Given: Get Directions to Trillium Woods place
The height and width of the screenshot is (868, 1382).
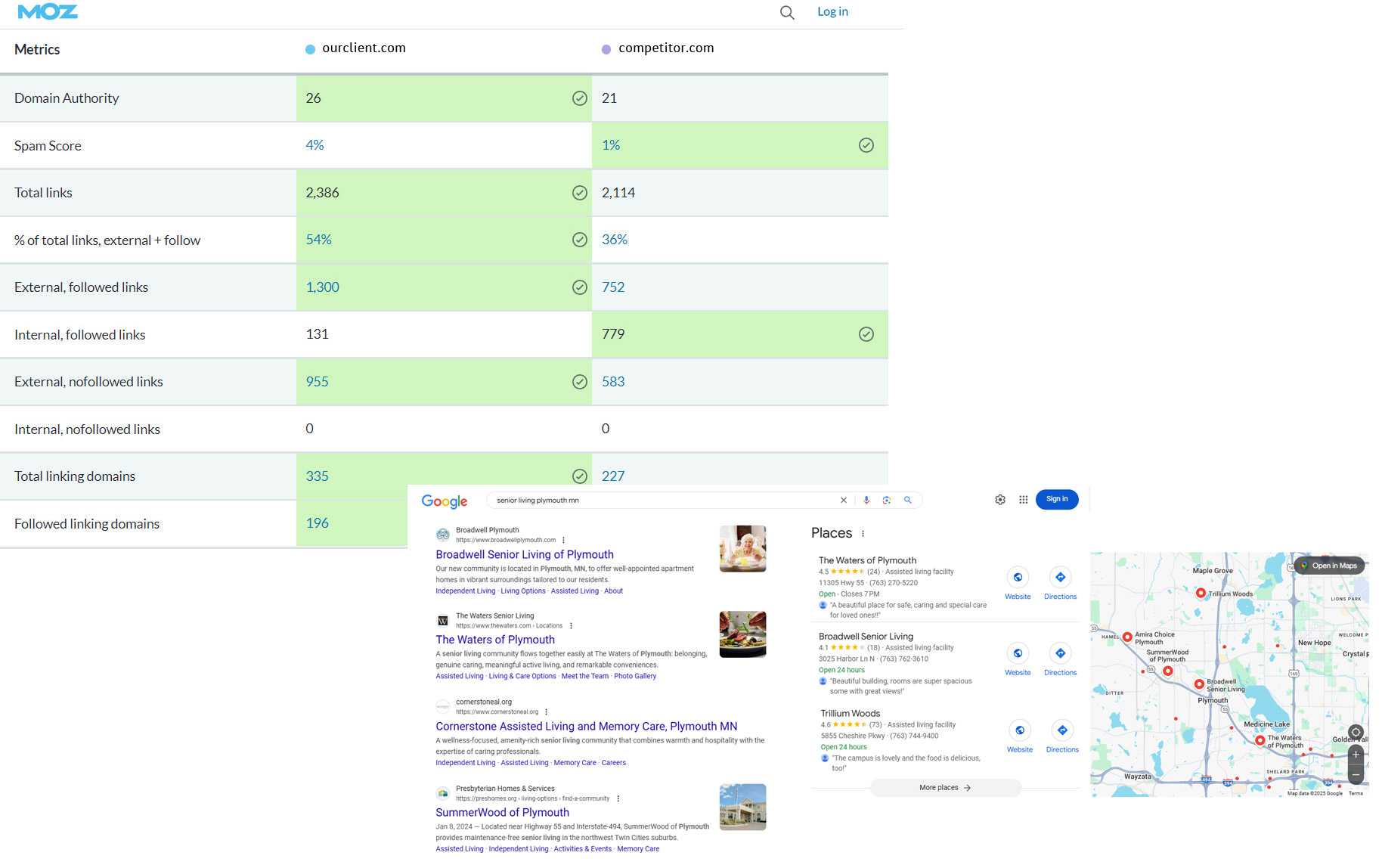Looking at the screenshot, I should coord(1062,730).
